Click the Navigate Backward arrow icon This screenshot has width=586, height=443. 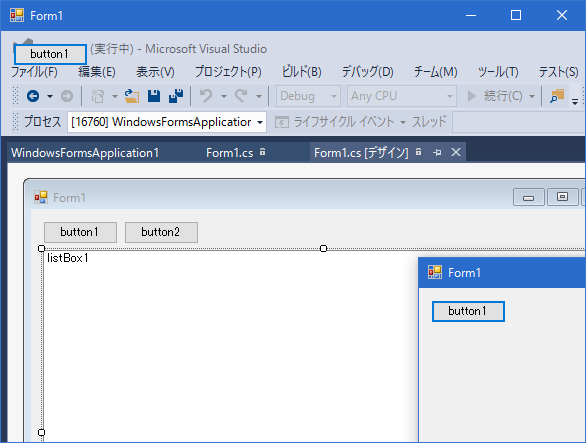(33, 96)
